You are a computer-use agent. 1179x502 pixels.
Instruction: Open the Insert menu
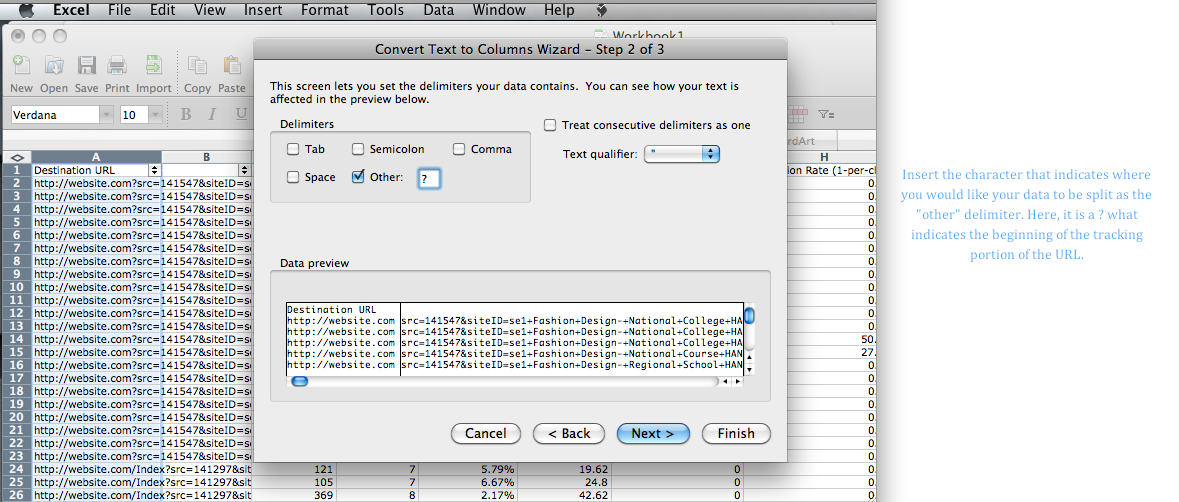pyautogui.click(x=263, y=10)
